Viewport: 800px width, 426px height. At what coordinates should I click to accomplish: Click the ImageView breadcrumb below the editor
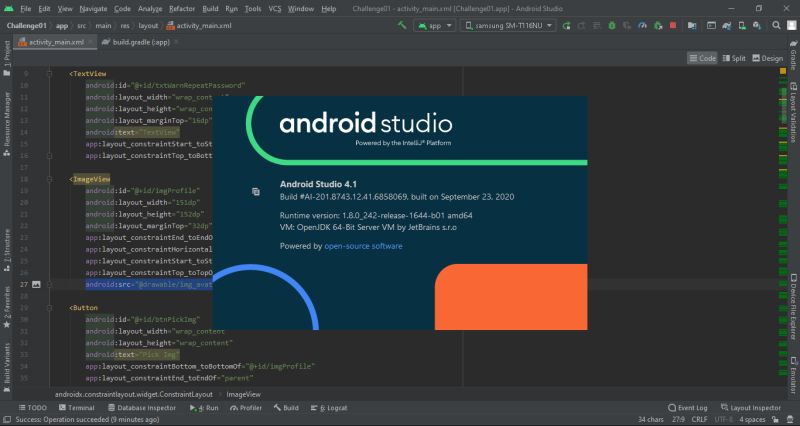[243, 394]
